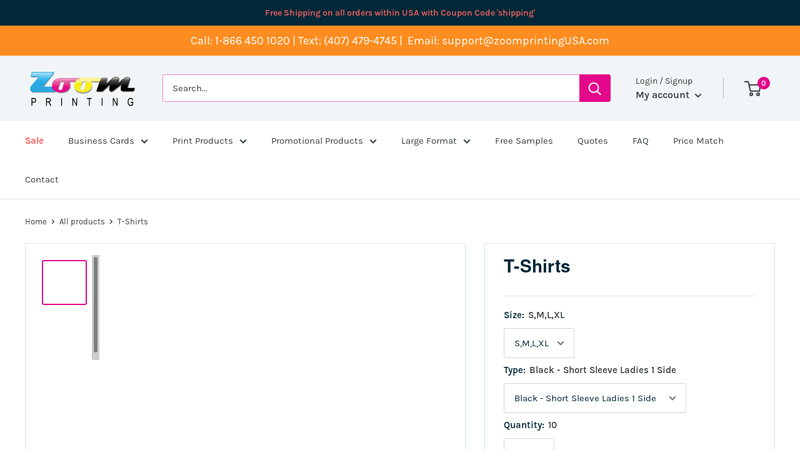Open the shopping cart icon

click(x=753, y=88)
